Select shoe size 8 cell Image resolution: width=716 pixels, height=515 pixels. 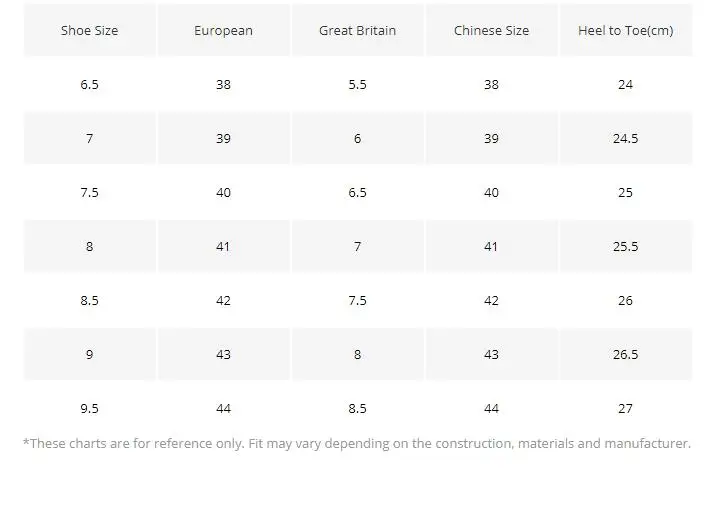pos(89,247)
